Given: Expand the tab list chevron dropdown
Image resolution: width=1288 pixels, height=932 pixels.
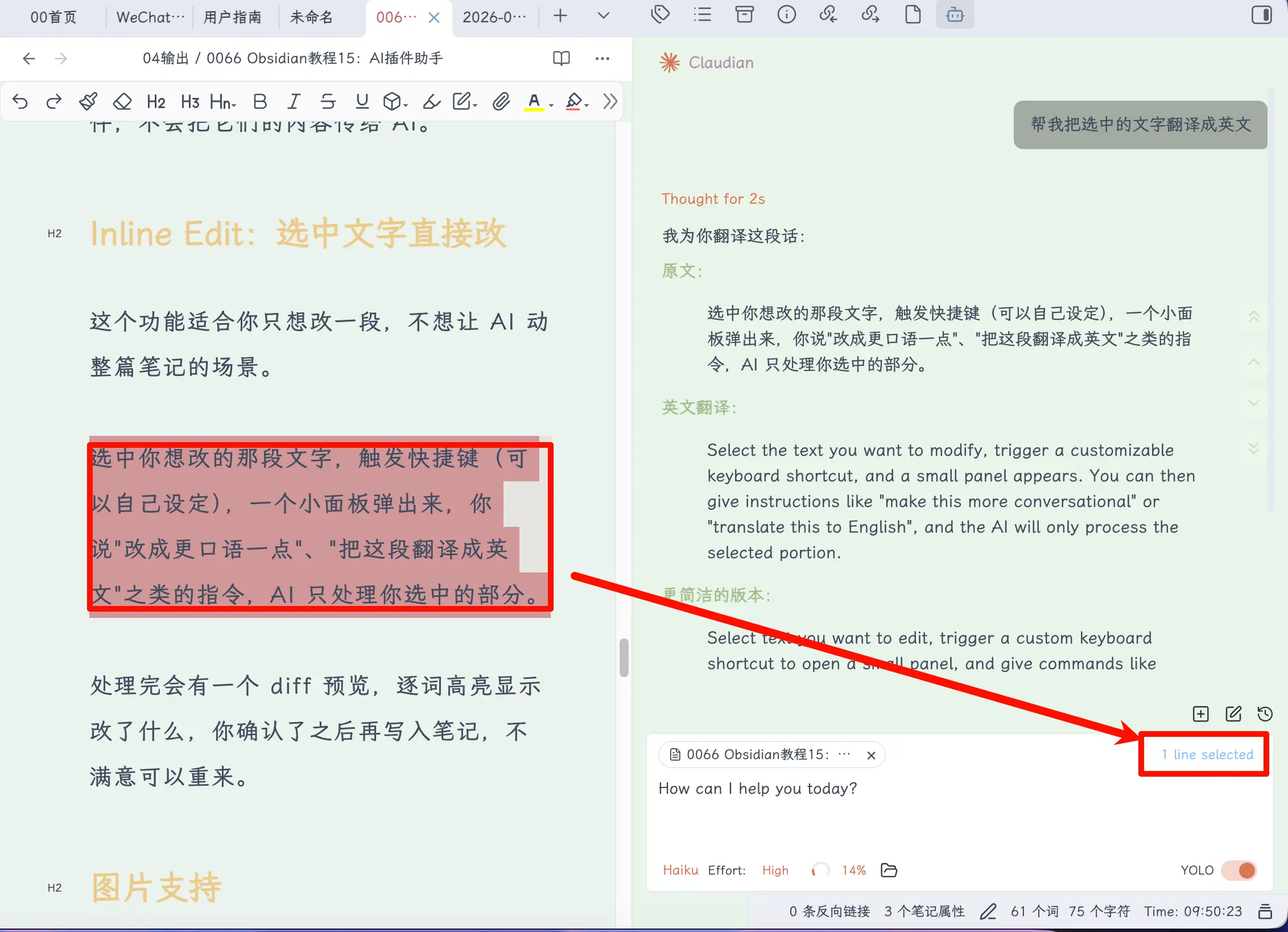Looking at the screenshot, I should (x=604, y=16).
